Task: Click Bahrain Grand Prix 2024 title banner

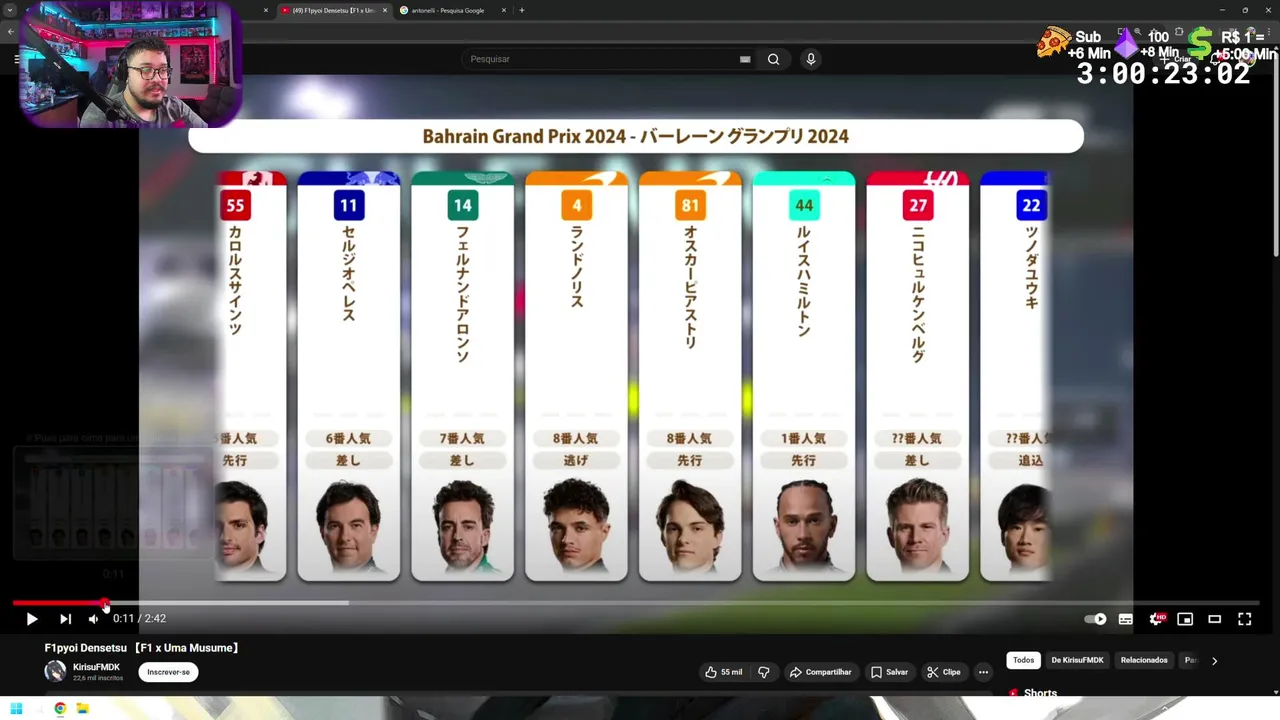Action: tap(636, 136)
